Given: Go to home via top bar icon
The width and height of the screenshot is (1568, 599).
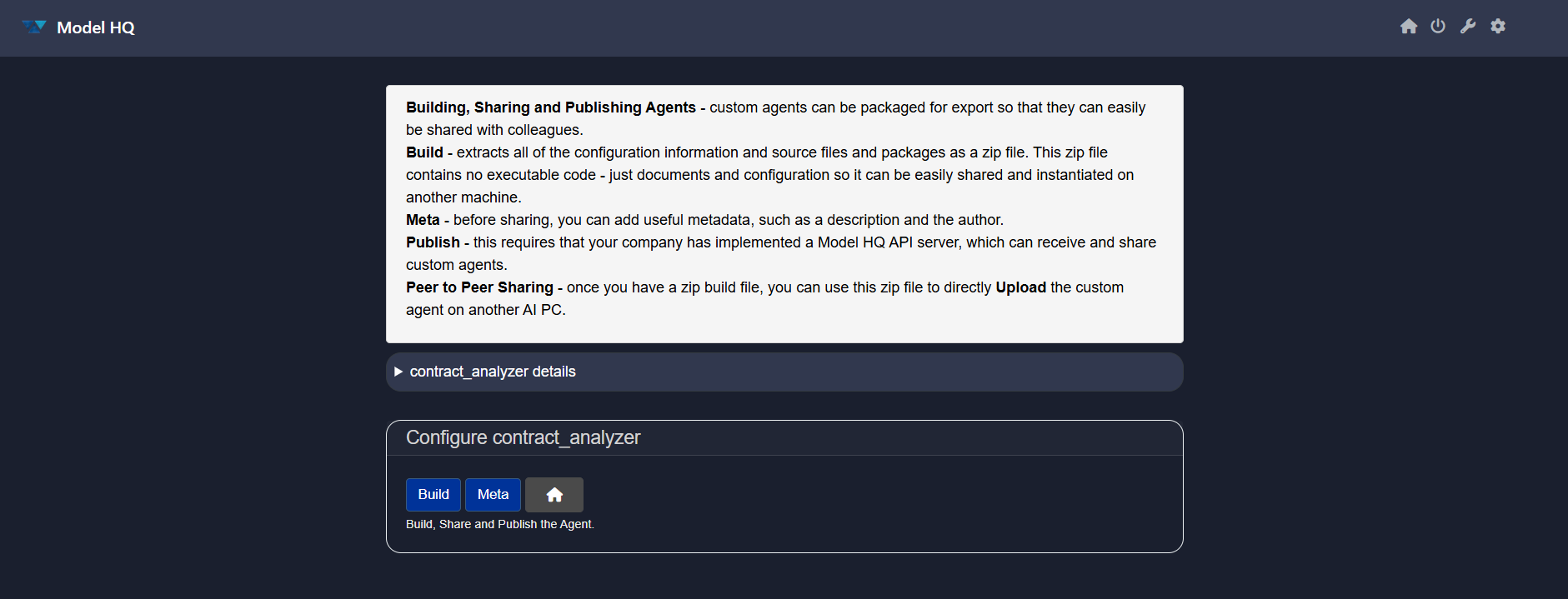Looking at the screenshot, I should (1408, 27).
